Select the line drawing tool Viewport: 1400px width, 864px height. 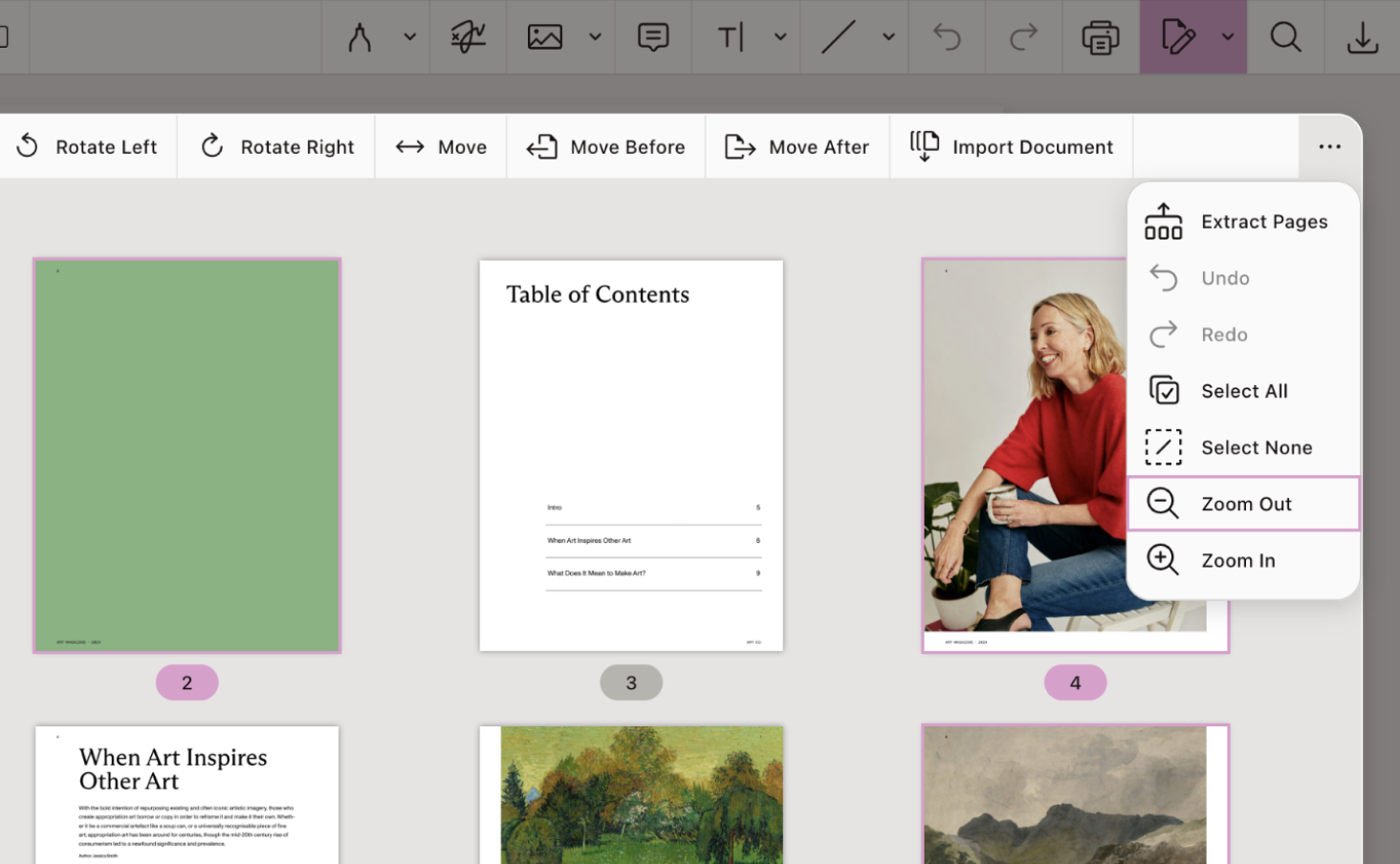(x=838, y=37)
